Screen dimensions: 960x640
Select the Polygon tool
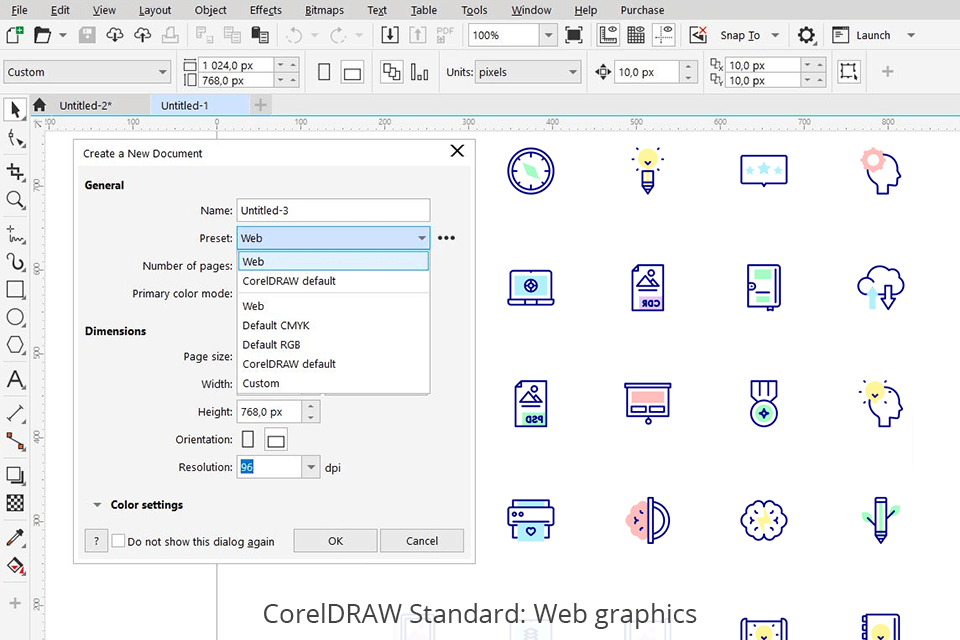tap(15, 345)
